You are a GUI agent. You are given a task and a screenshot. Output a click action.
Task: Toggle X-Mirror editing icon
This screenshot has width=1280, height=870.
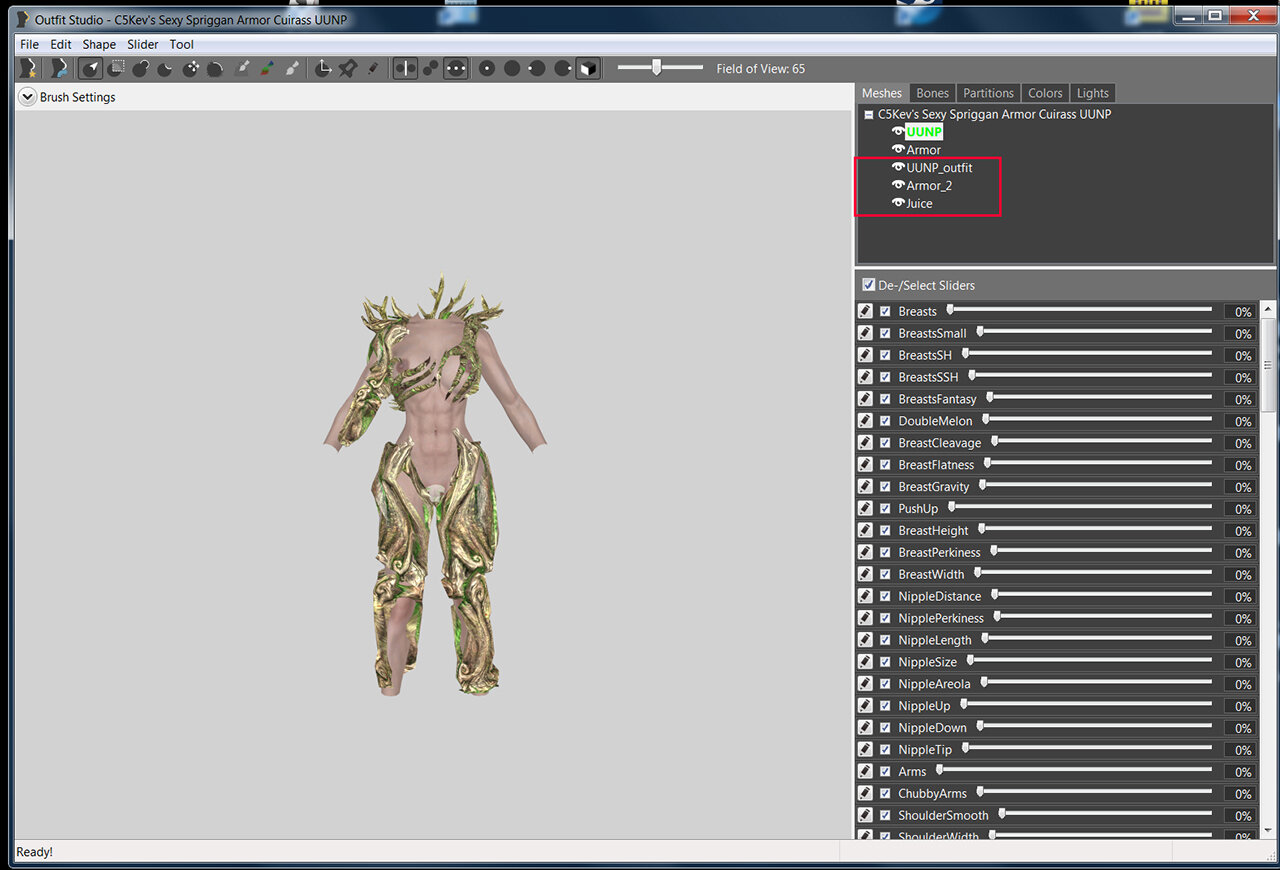click(x=405, y=68)
